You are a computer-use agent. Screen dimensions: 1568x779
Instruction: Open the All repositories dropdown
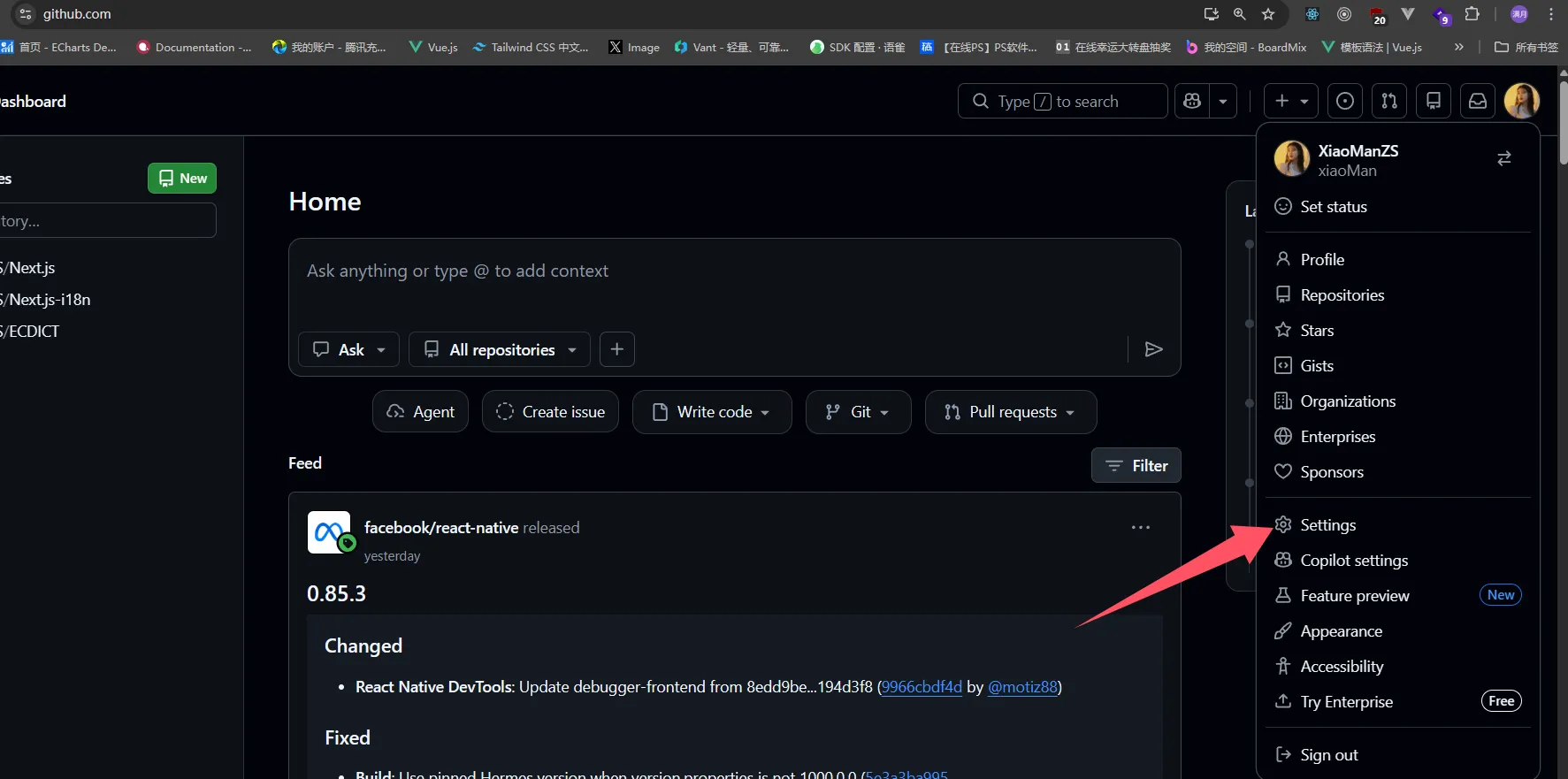500,349
